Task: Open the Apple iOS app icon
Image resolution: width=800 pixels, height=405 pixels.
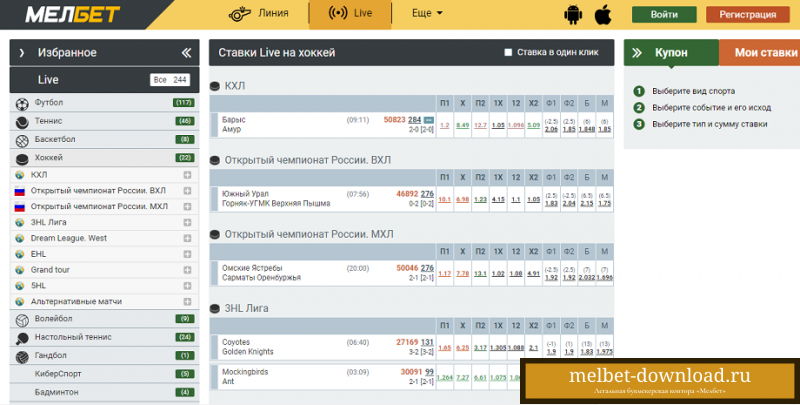Action: pyautogui.click(x=603, y=15)
